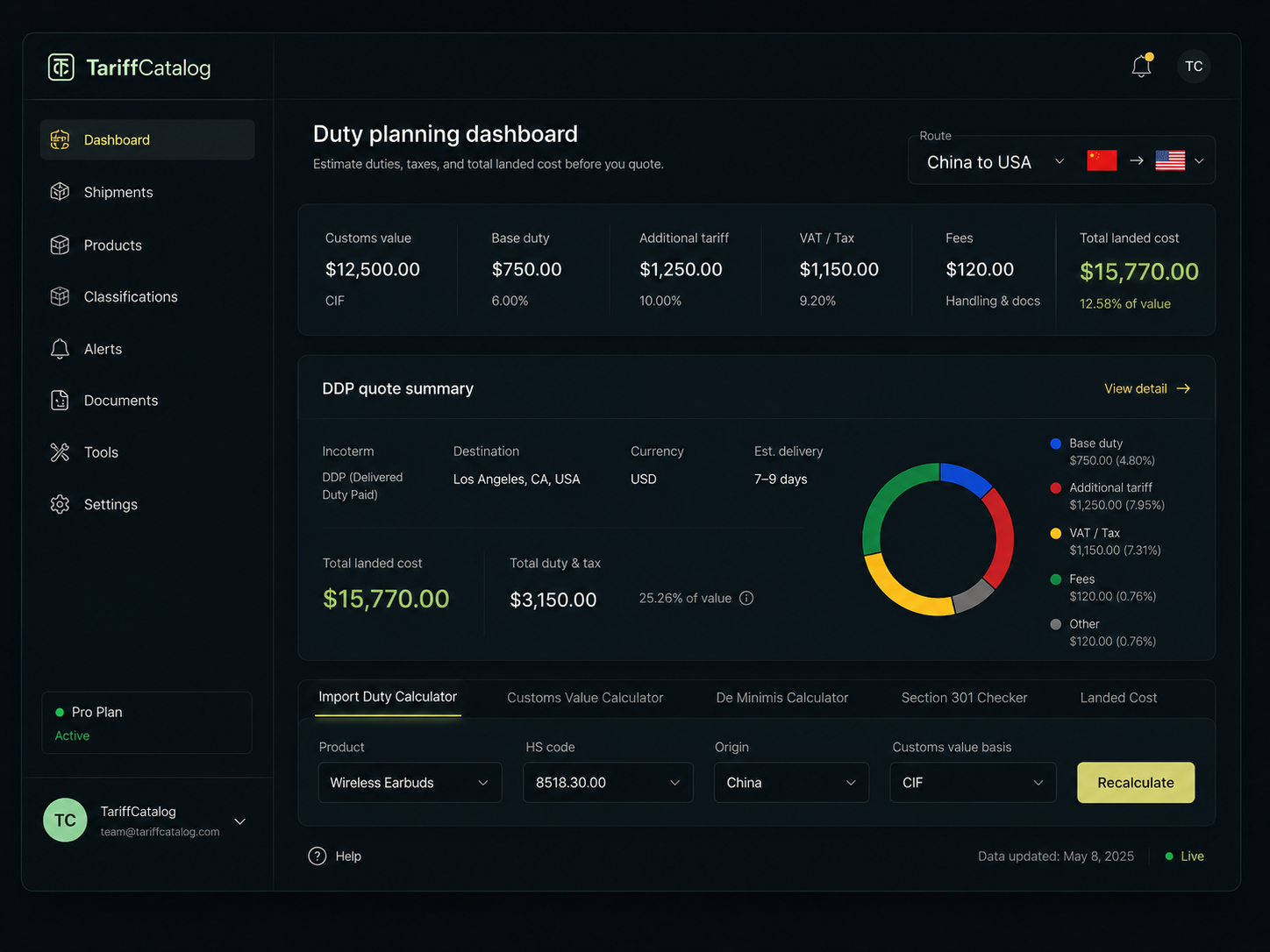Screen dimensions: 1270x952
Task: Click the gray Other legend swatch
Action: 1056,624
